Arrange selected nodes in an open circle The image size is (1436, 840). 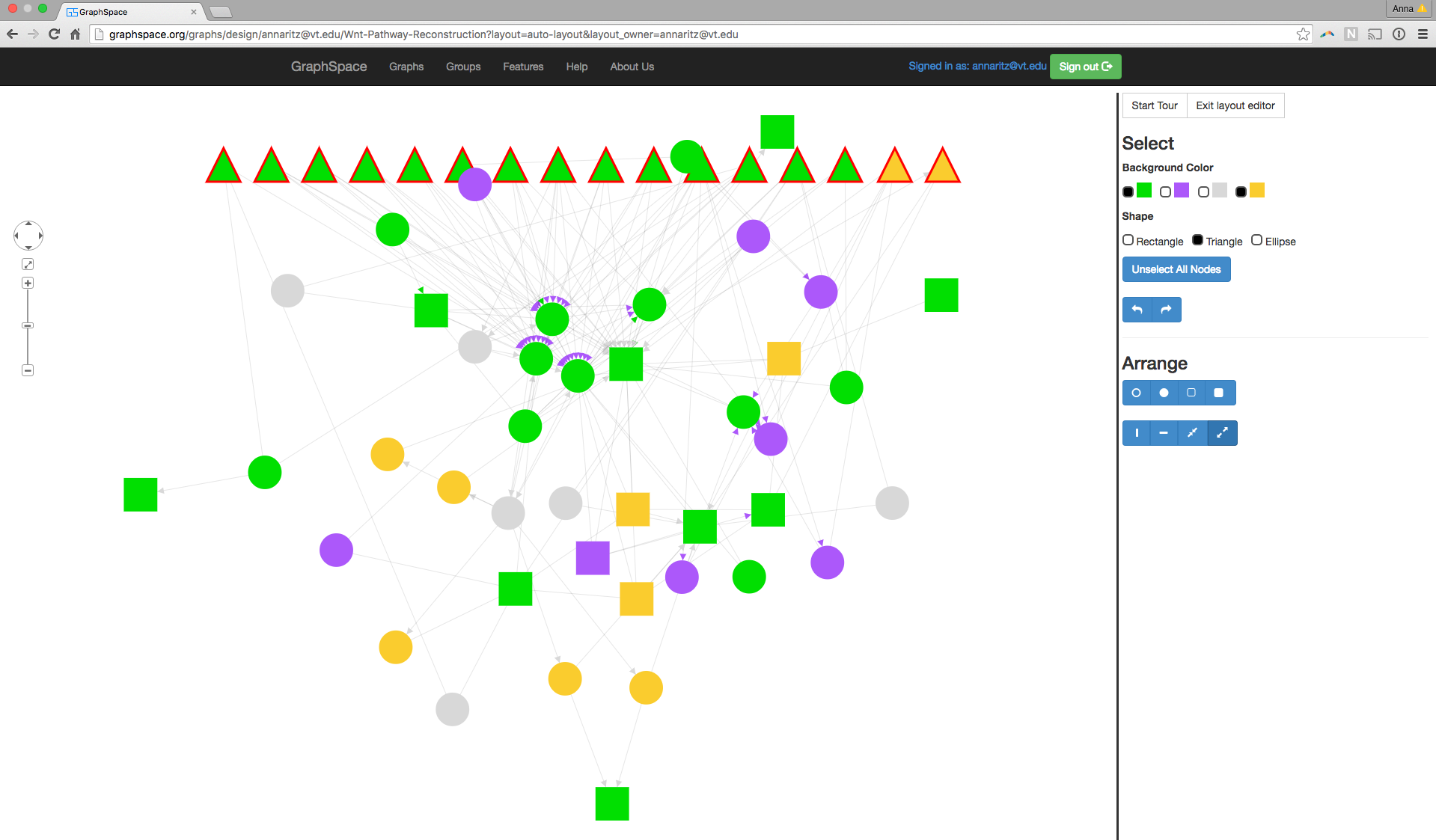(x=1136, y=393)
